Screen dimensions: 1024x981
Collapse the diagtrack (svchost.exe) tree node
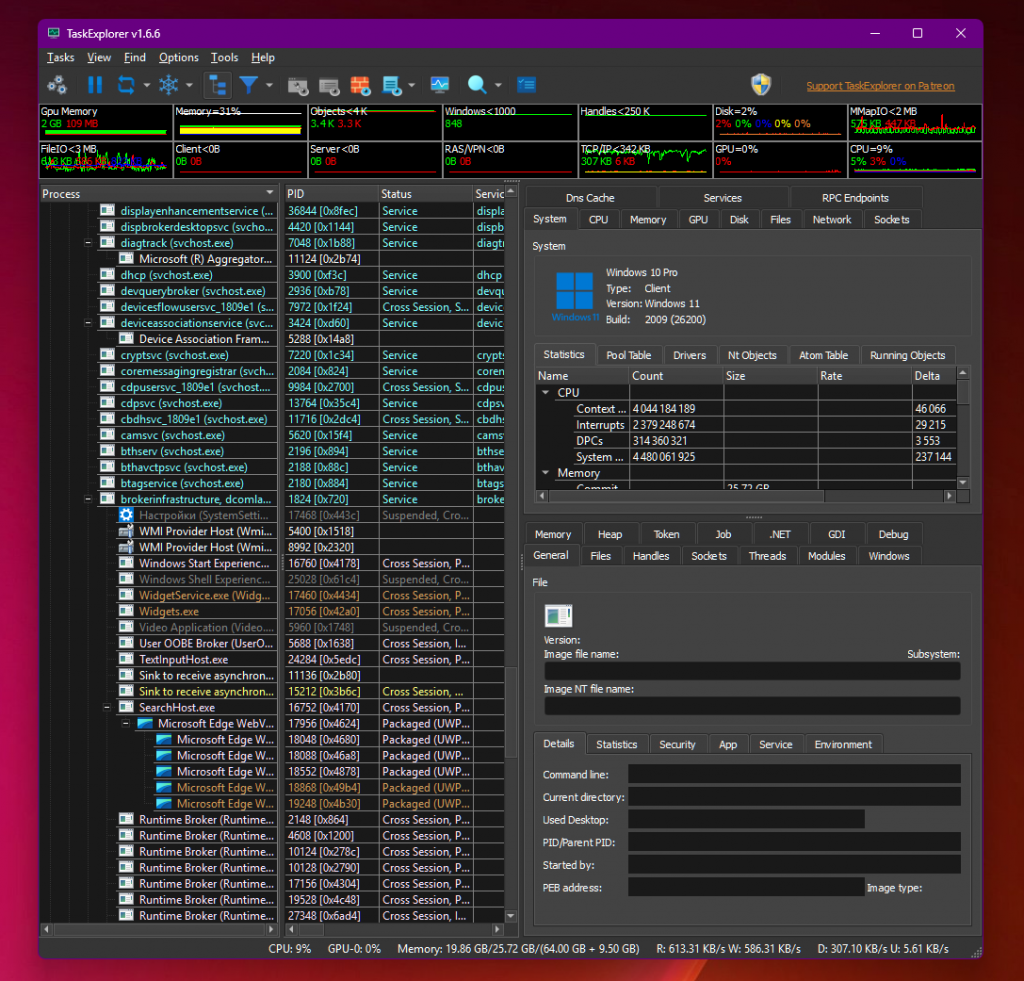click(88, 243)
